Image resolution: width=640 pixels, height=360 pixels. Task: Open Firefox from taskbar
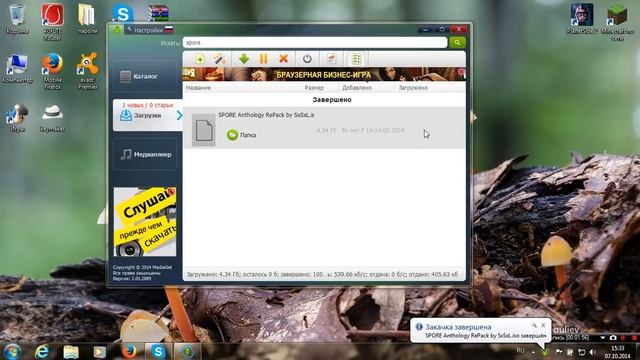[x=129, y=351]
